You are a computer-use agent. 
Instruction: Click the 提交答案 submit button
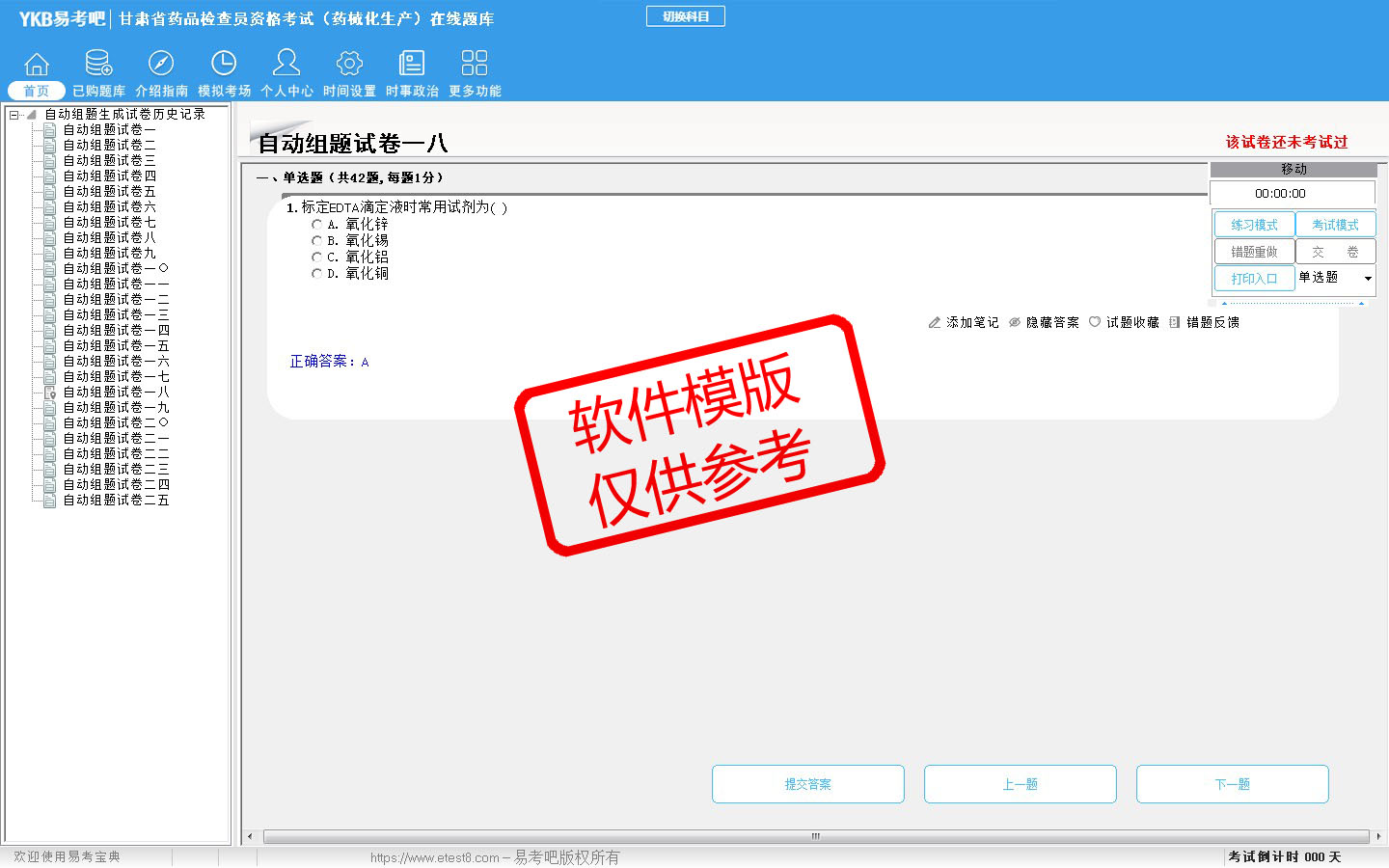808,784
